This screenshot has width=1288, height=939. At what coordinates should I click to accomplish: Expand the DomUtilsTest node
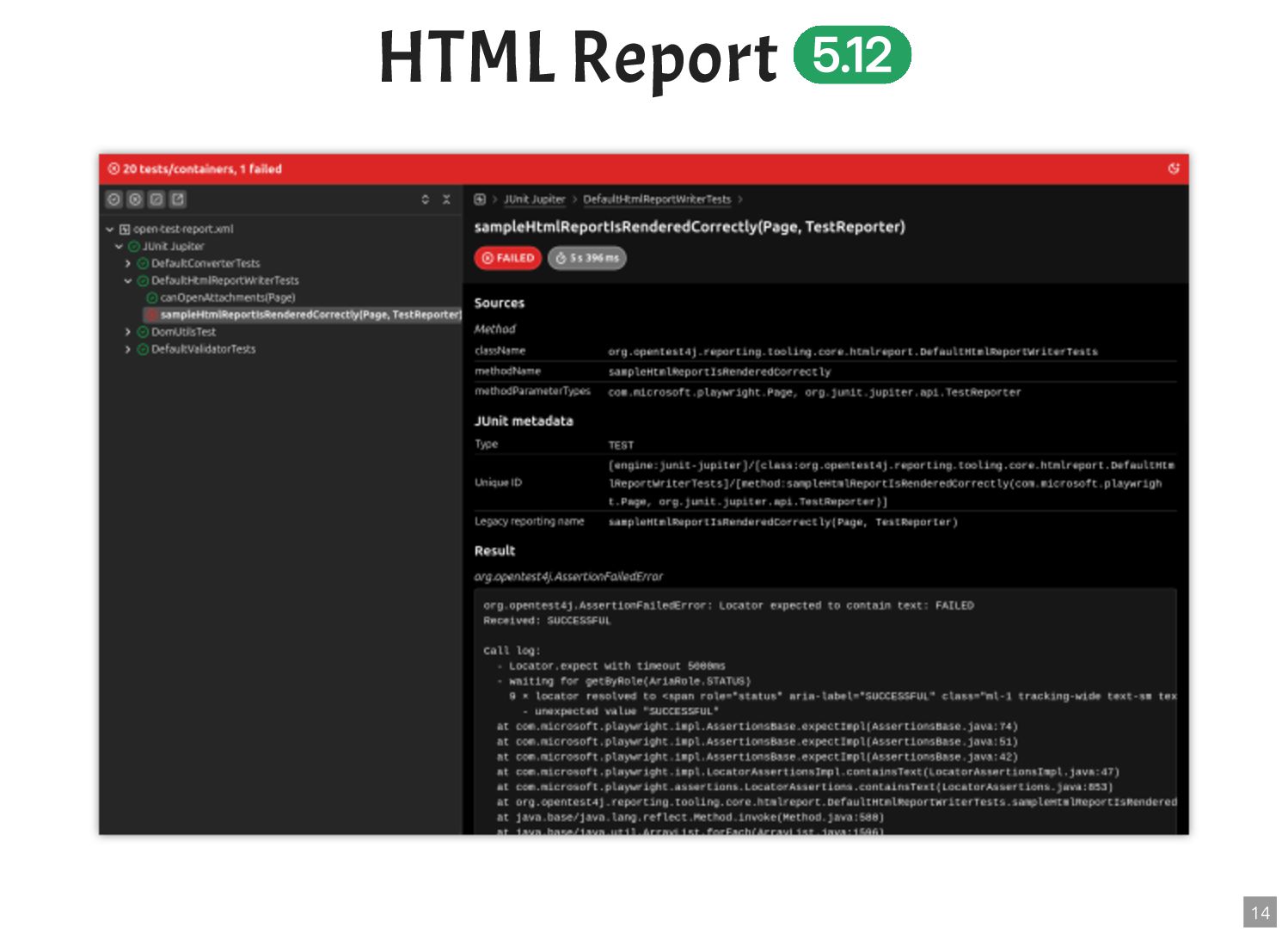coord(128,332)
